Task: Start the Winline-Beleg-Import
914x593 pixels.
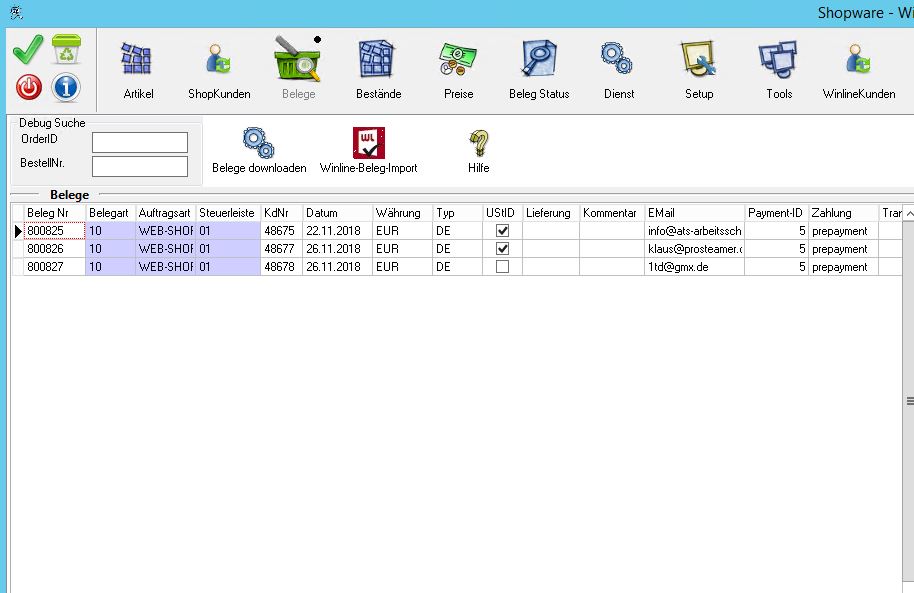Action: point(368,150)
